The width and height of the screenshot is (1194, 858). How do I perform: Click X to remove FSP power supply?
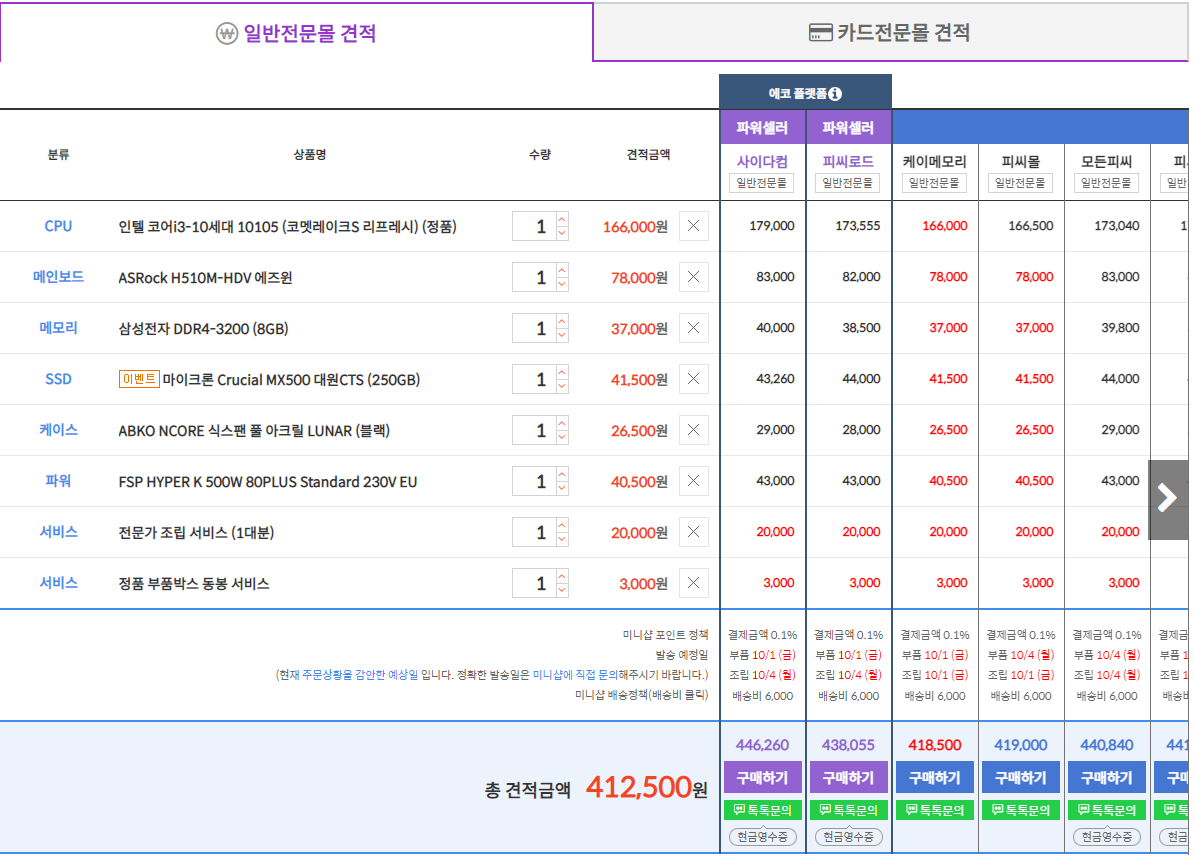tap(693, 481)
